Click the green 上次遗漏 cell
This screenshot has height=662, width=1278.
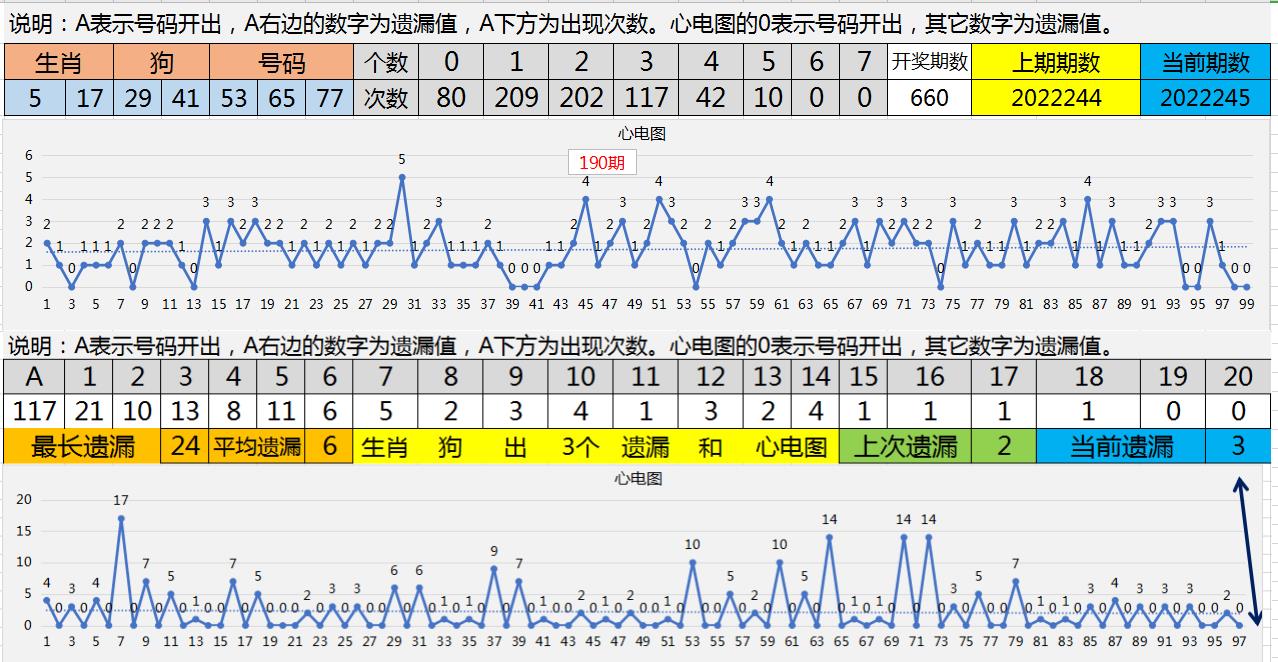[905, 446]
